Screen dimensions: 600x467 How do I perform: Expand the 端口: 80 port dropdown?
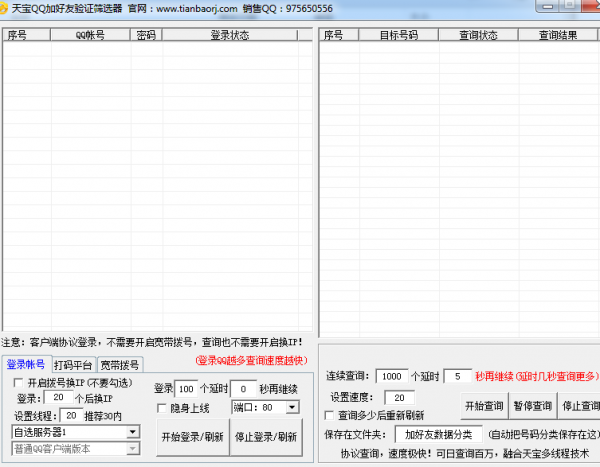(291, 408)
